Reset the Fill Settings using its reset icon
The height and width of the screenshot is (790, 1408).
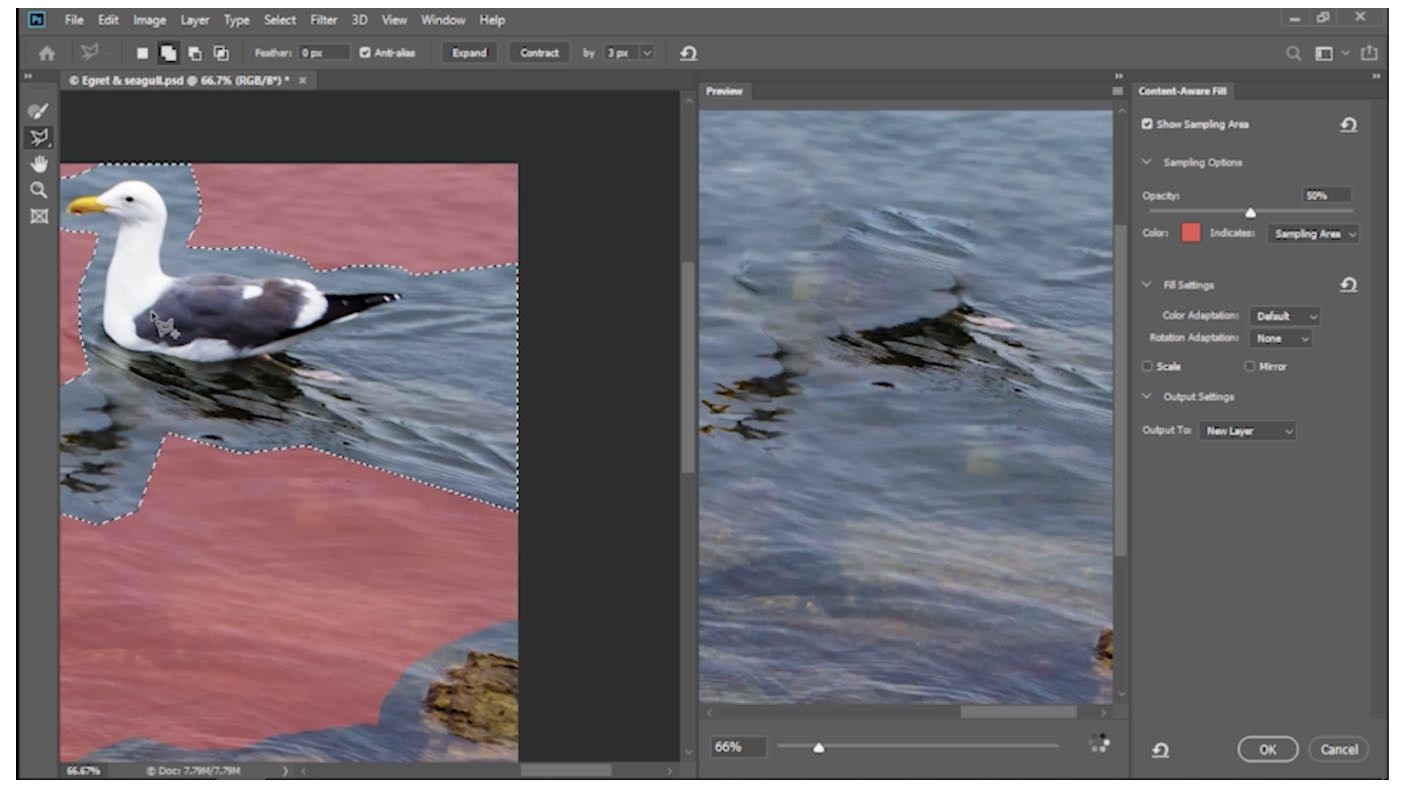click(x=1350, y=284)
